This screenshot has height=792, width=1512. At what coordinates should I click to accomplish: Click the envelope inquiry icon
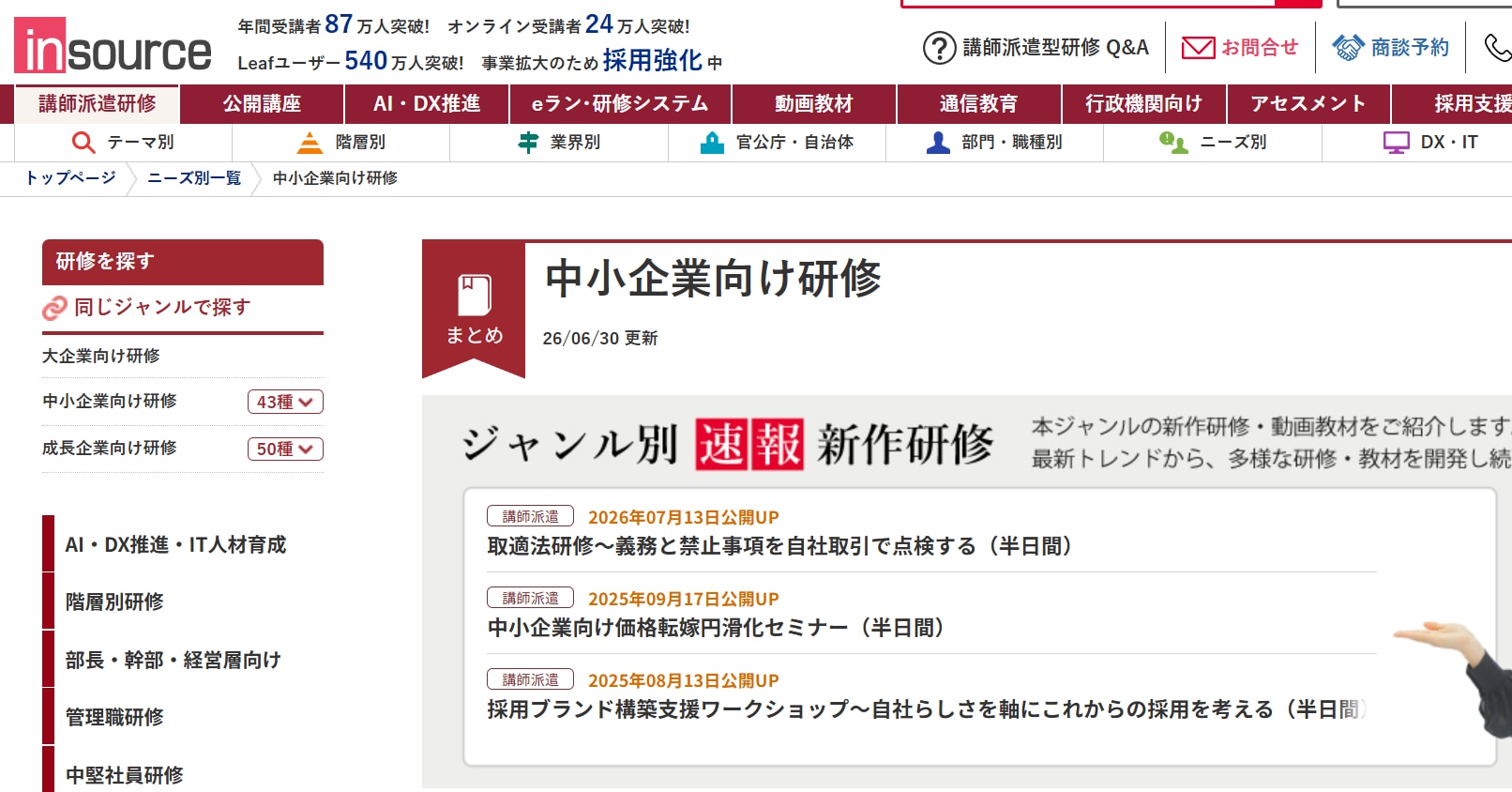click(x=1198, y=48)
